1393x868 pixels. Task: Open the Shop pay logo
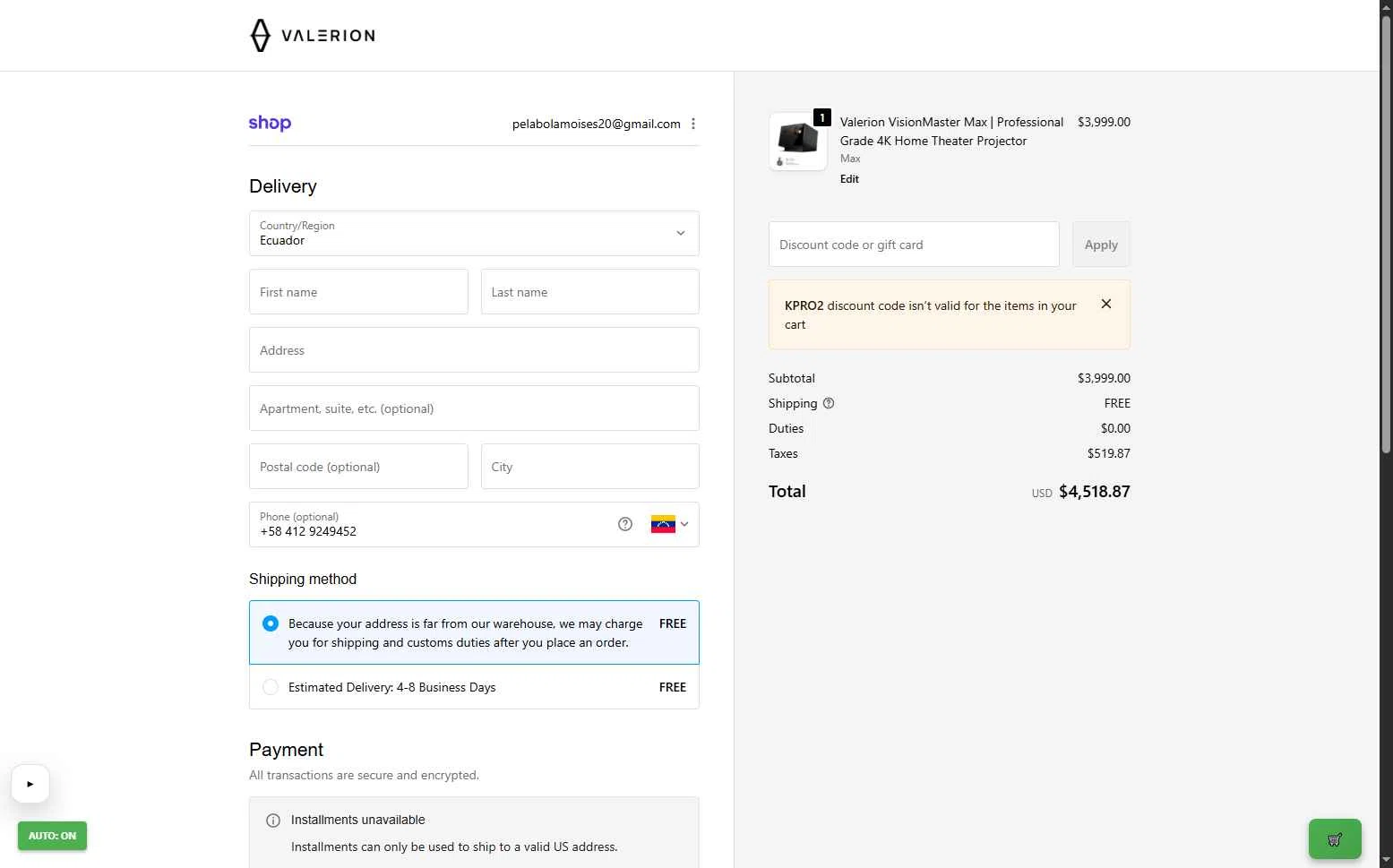pos(270,124)
